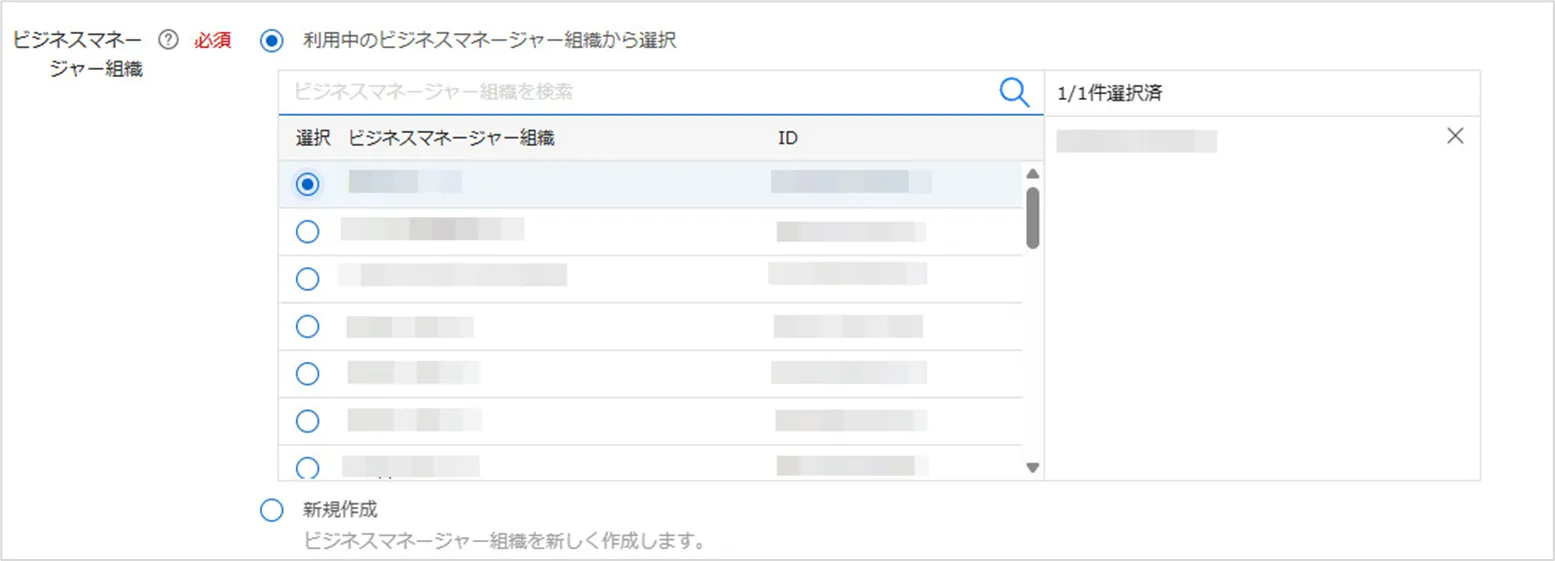This screenshot has width=1555, height=561.
Task: Pick the fourth organization's radio button
Action: point(308,326)
